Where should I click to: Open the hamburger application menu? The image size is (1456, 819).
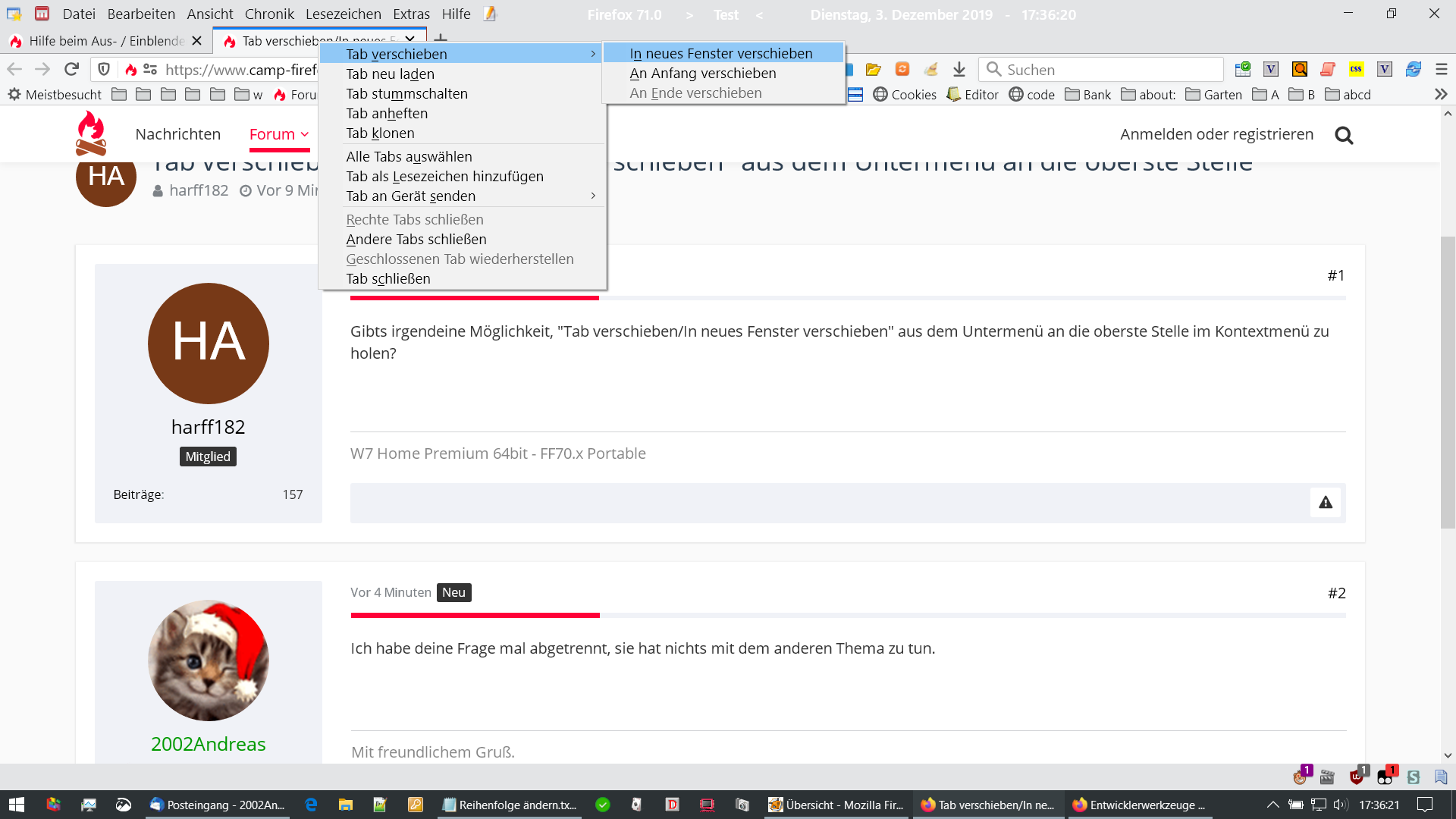pos(1442,70)
